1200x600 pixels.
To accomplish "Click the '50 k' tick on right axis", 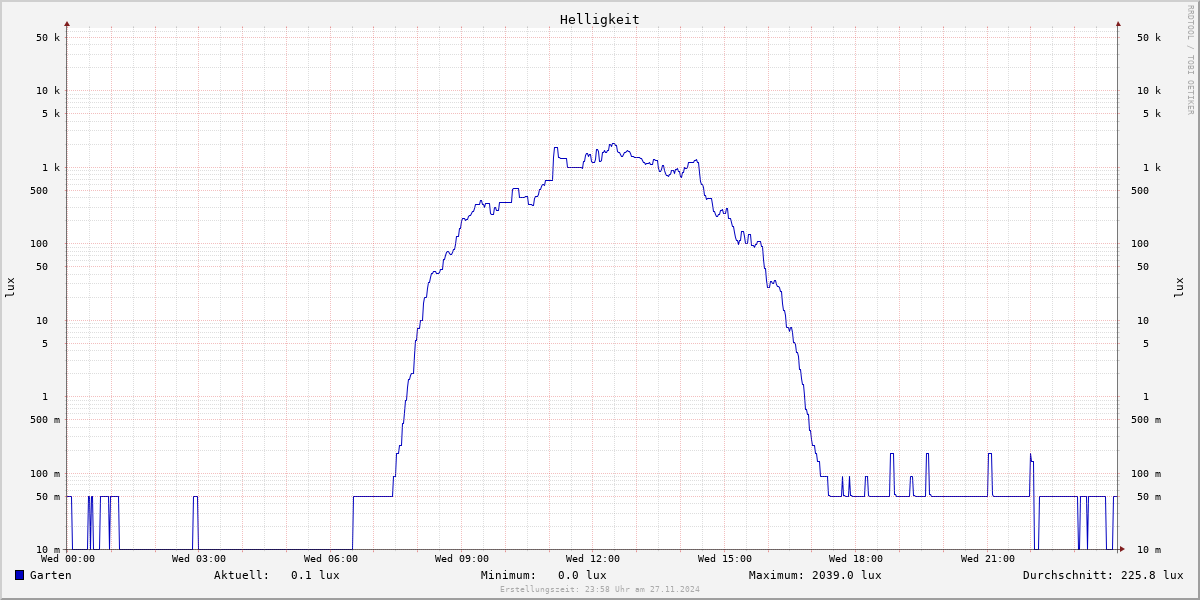I will [1149, 38].
